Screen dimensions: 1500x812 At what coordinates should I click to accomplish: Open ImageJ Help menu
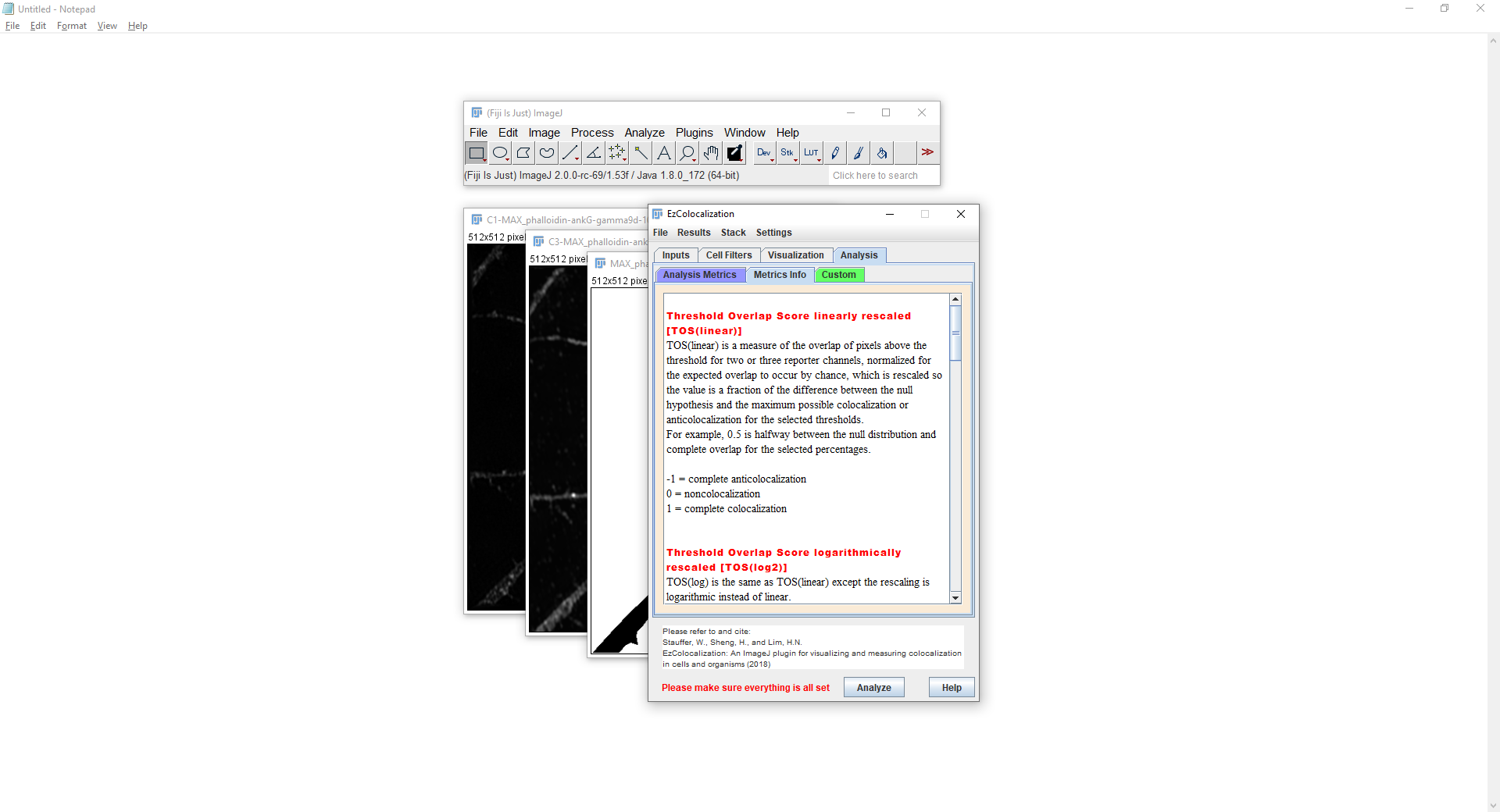787,133
